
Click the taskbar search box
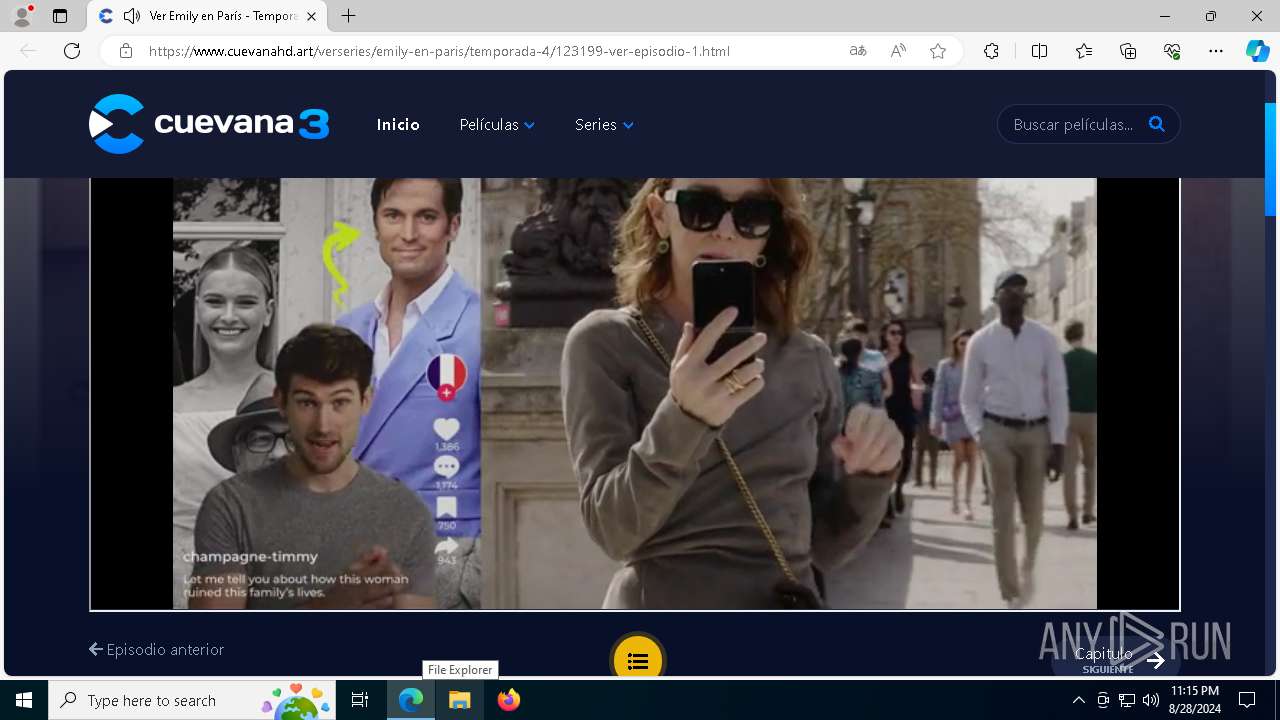click(x=192, y=700)
